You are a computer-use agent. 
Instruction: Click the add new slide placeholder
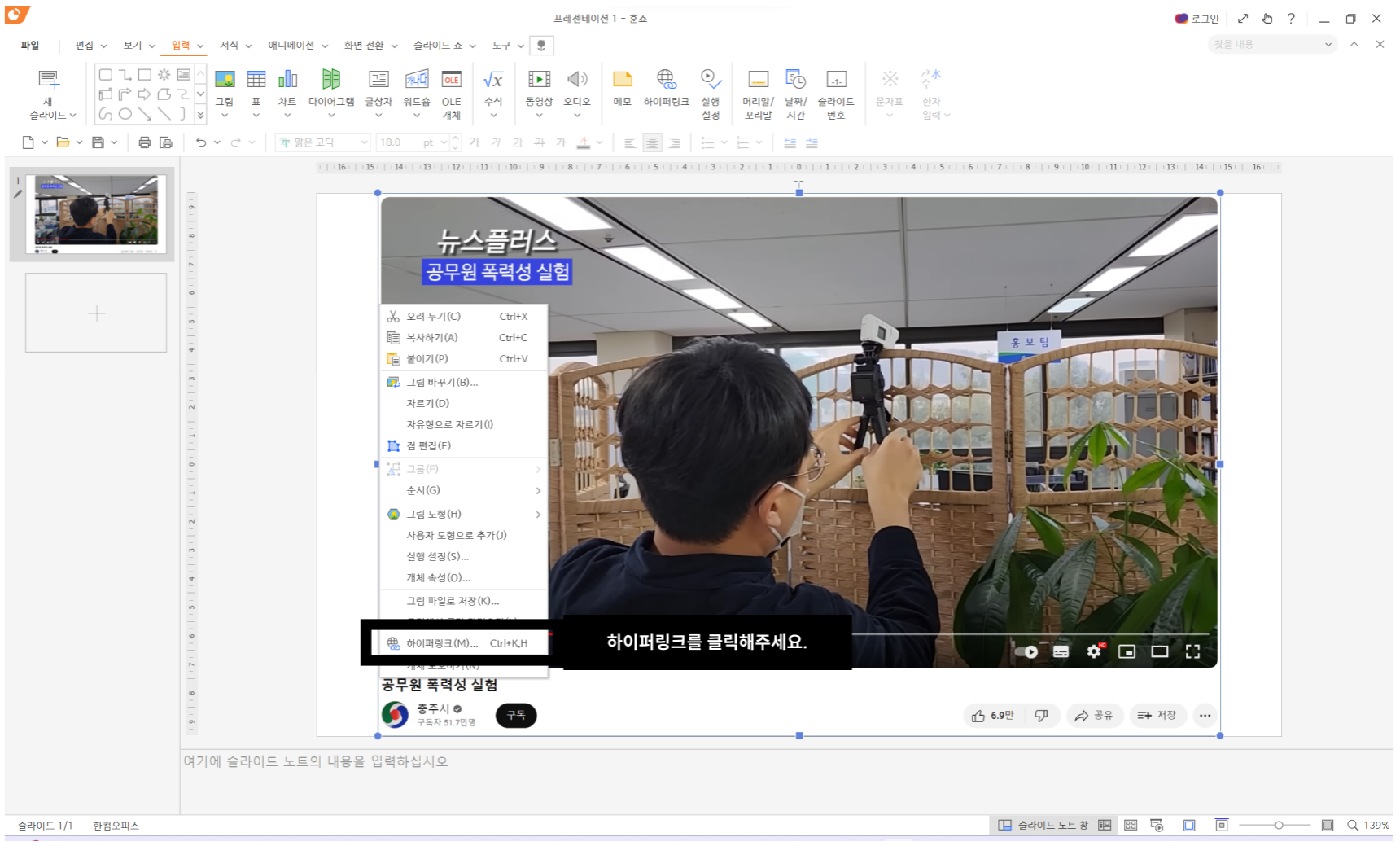[96, 313]
